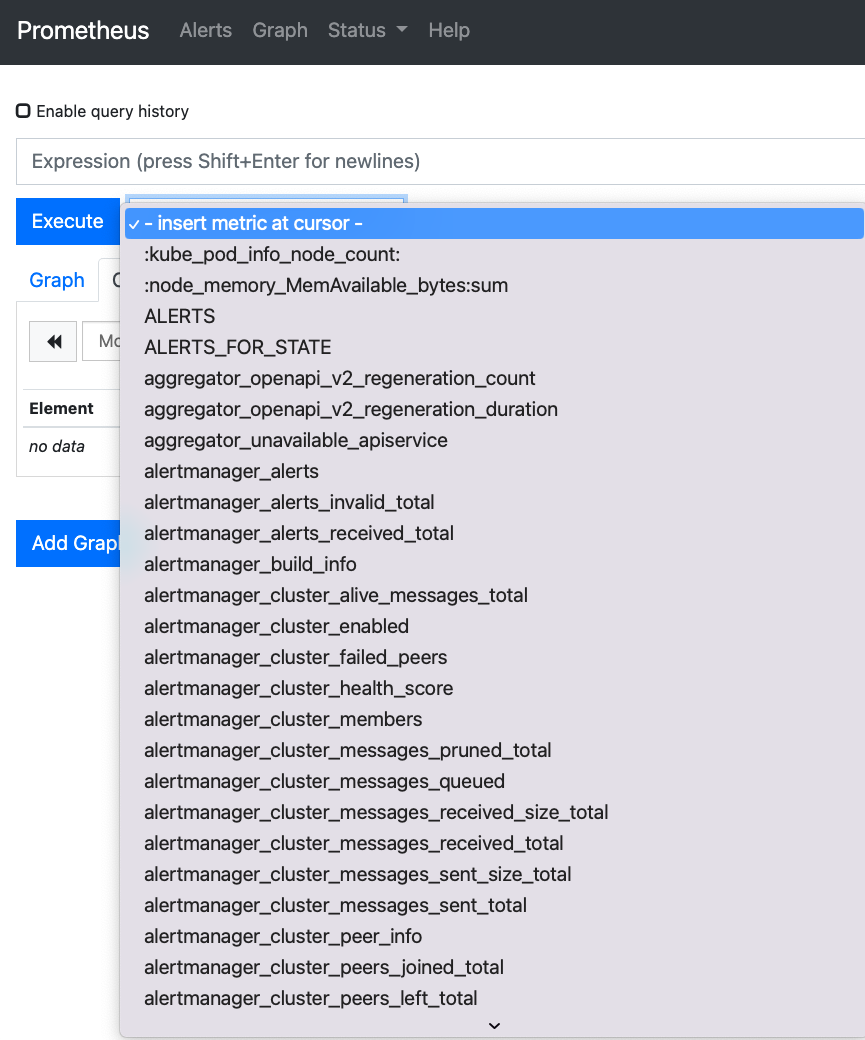Image resolution: width=865 pixels, height=1040 pixels.
Task: Open the Alerts page in navbar
Action: pyautogui.click(x=206, y=30)
